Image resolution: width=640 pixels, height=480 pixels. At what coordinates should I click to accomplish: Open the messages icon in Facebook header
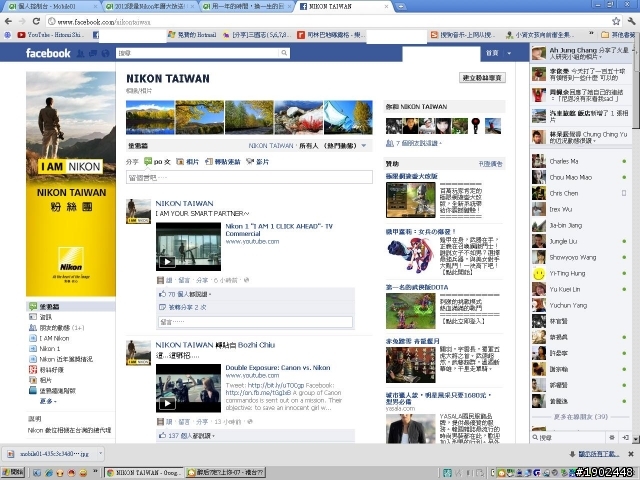pos(93,53)
